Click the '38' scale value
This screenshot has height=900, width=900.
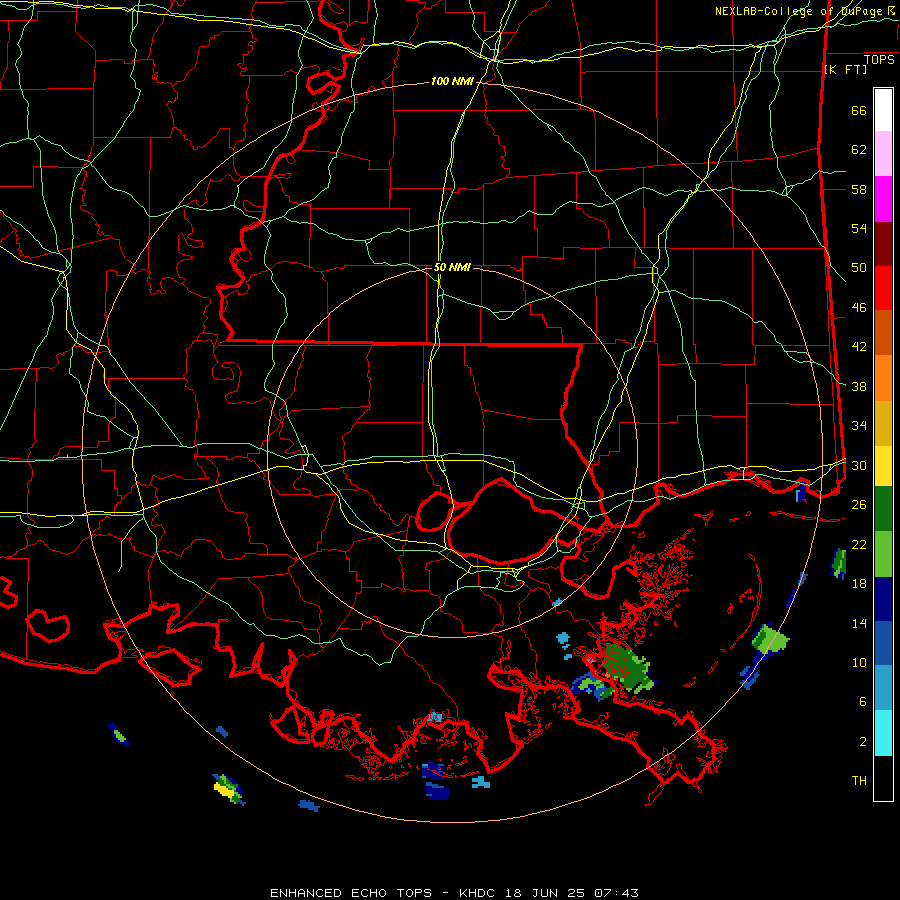click(859, 386)
